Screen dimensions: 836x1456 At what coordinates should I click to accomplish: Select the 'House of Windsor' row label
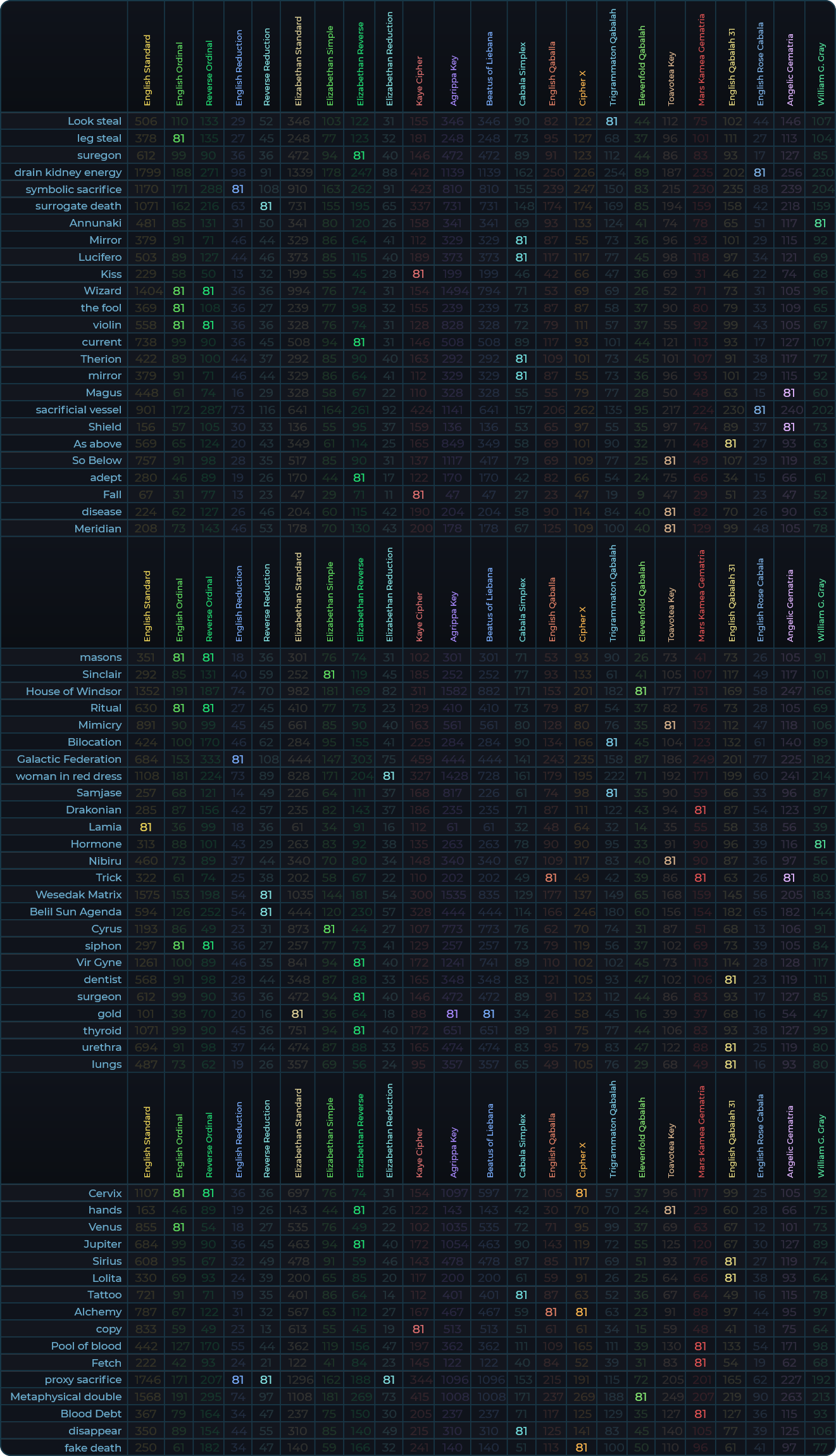(73, 691)
